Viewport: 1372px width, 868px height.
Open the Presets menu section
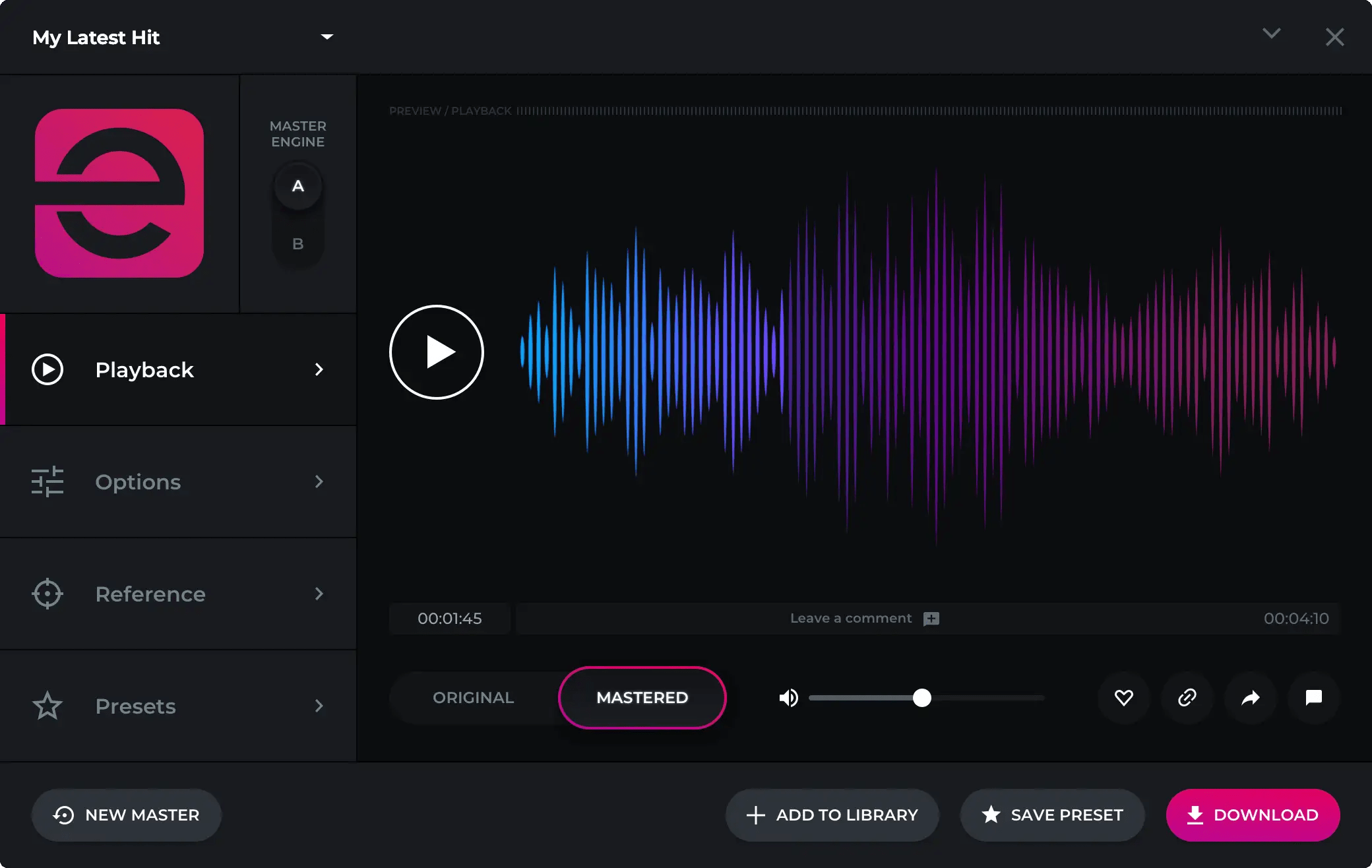(x=178, y=706)
